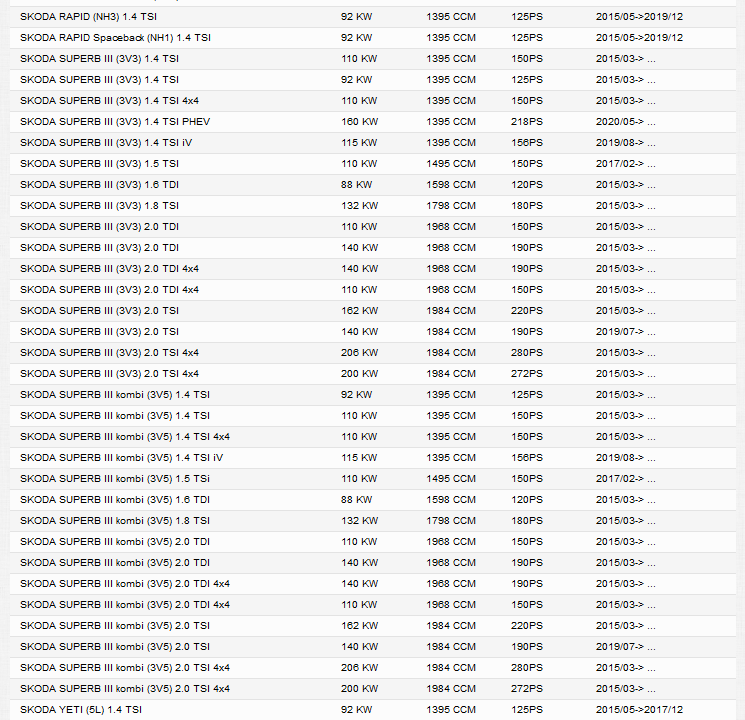This screenshot has height=720, width=745.
Task: Click 280PS in SUPERB kombi 2.0 TSI 4x4 row
Action: point(527,667)
